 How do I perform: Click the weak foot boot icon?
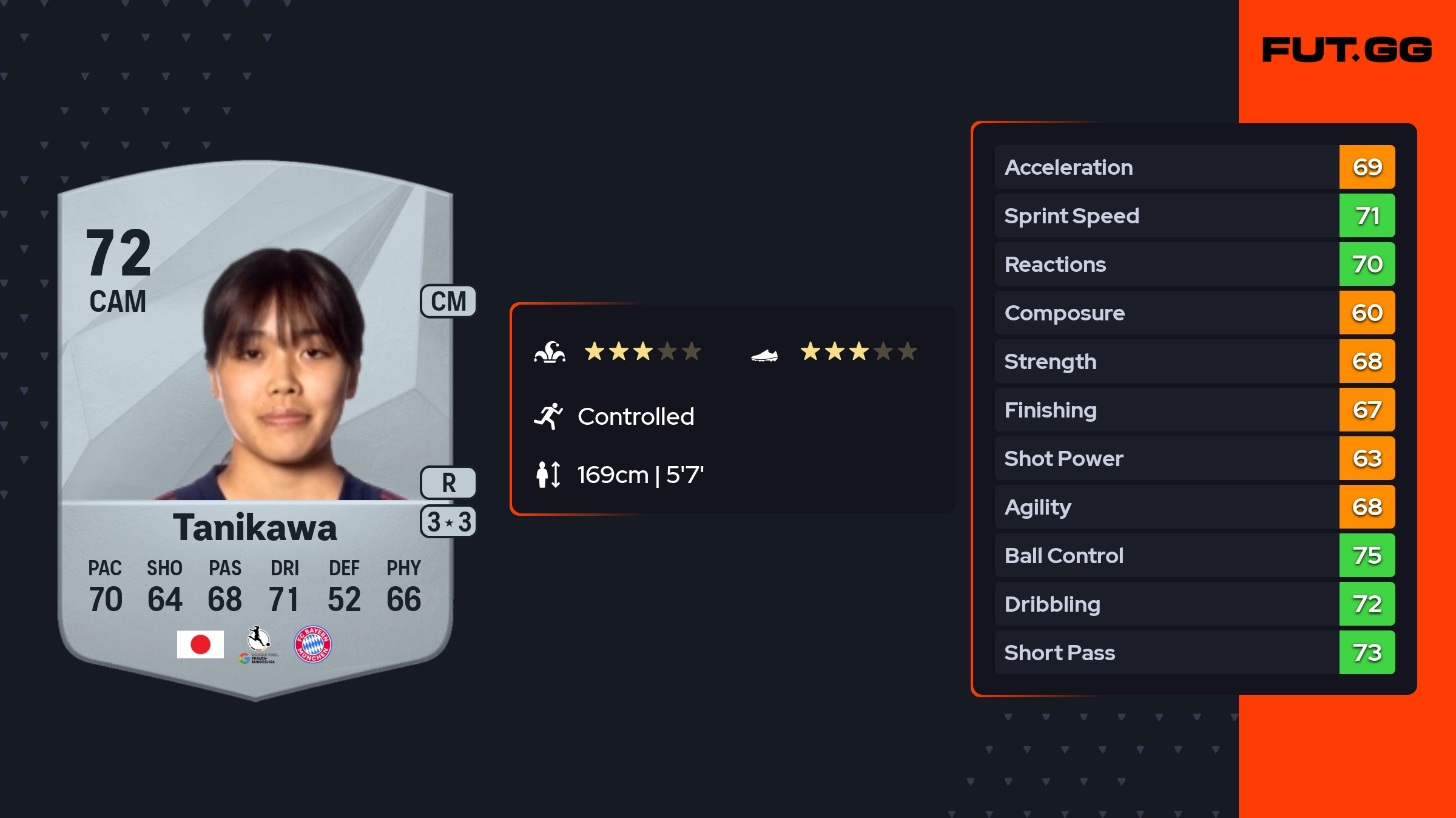tap(764, 355)
